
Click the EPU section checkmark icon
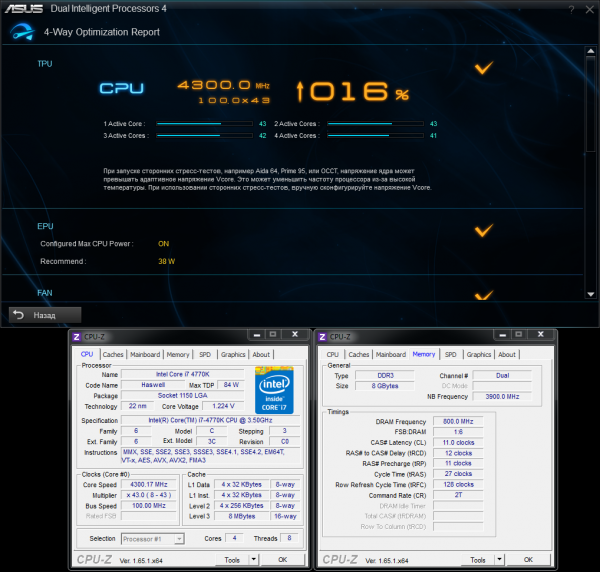484,230
